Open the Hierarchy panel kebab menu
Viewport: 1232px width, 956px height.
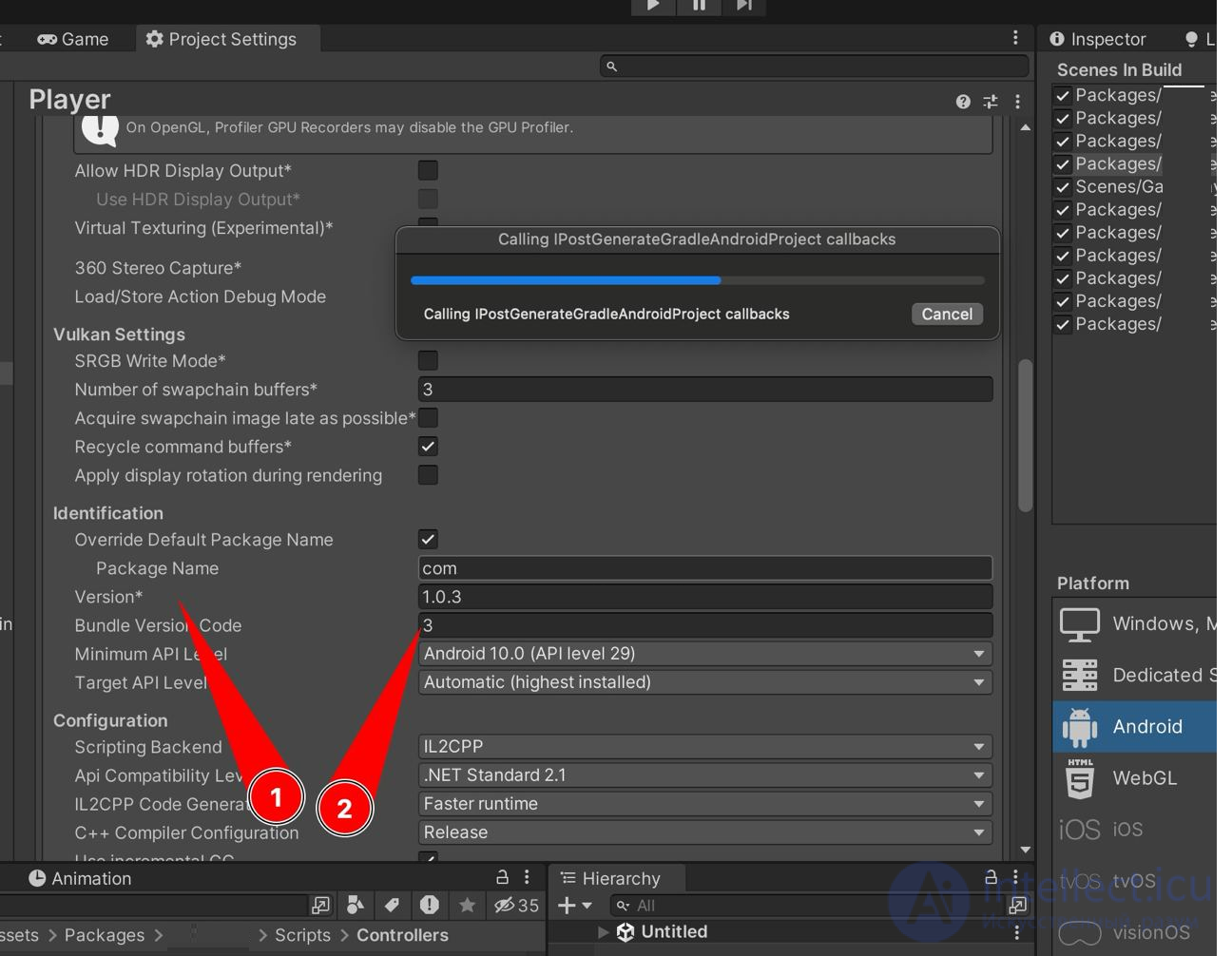(x=1015, y=877)
